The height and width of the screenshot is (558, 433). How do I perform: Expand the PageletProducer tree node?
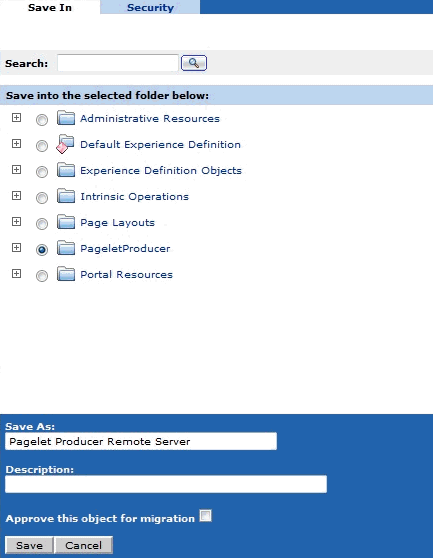(x=16, y=247)
